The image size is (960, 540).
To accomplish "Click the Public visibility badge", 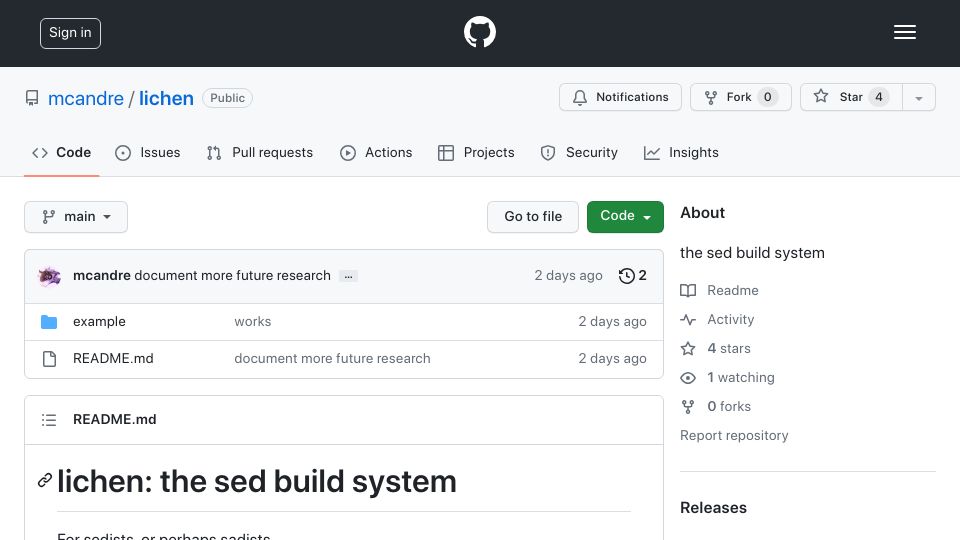I will pos(227,98).
